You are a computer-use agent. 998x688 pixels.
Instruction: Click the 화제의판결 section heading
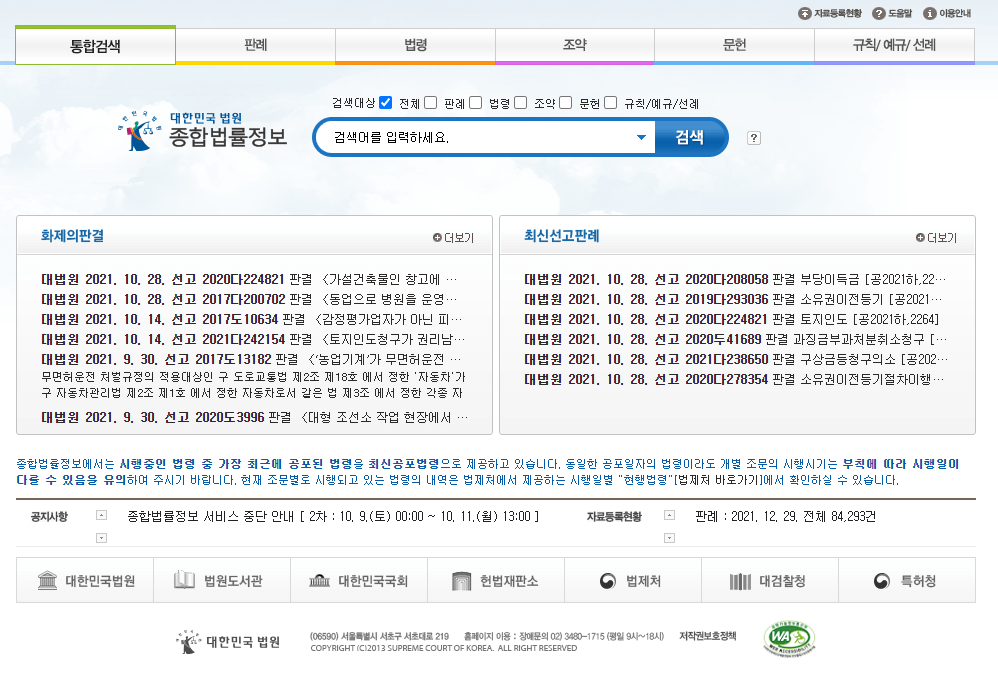click(x=73, y=236)
